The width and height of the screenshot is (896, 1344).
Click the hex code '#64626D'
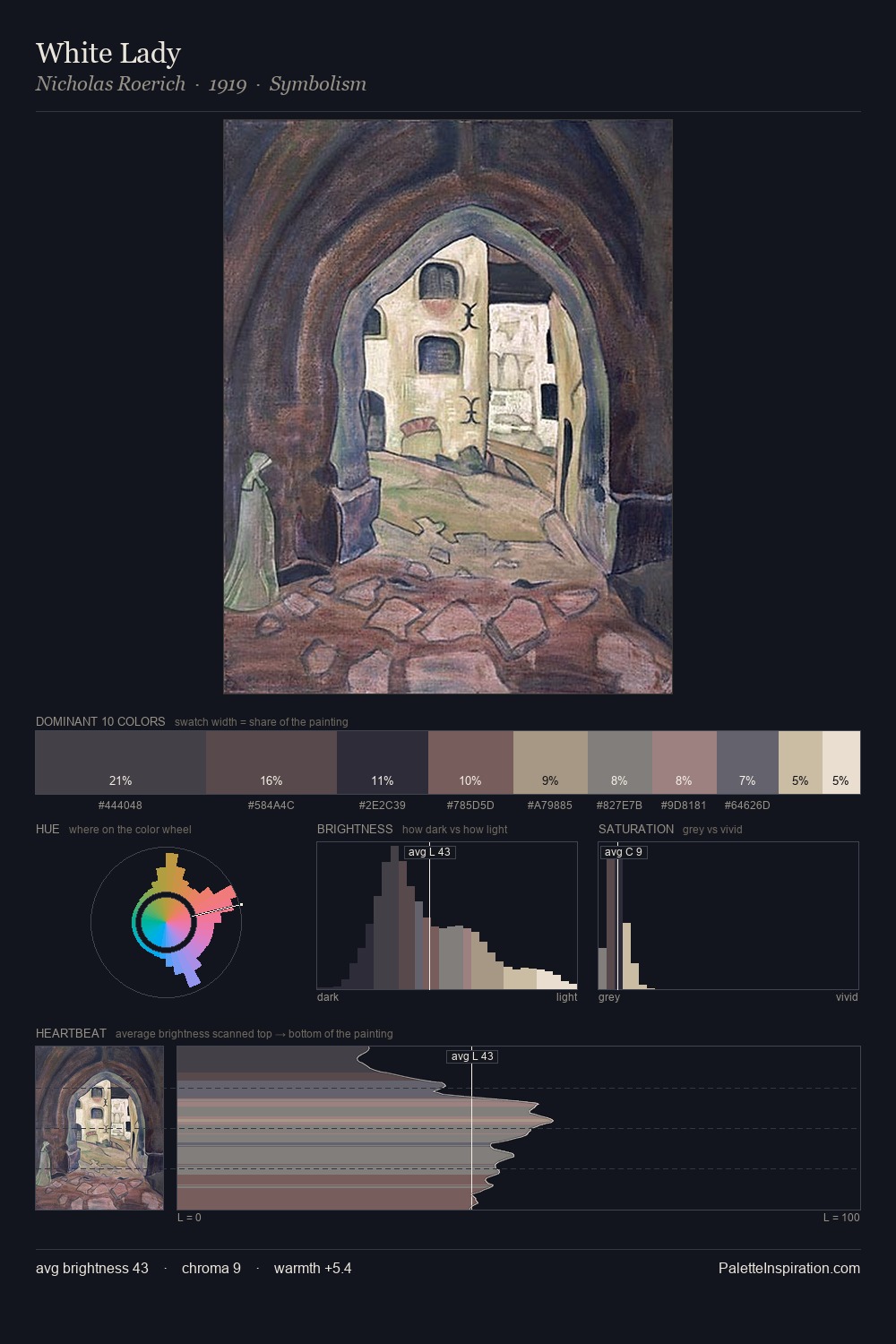click(747, 806)
